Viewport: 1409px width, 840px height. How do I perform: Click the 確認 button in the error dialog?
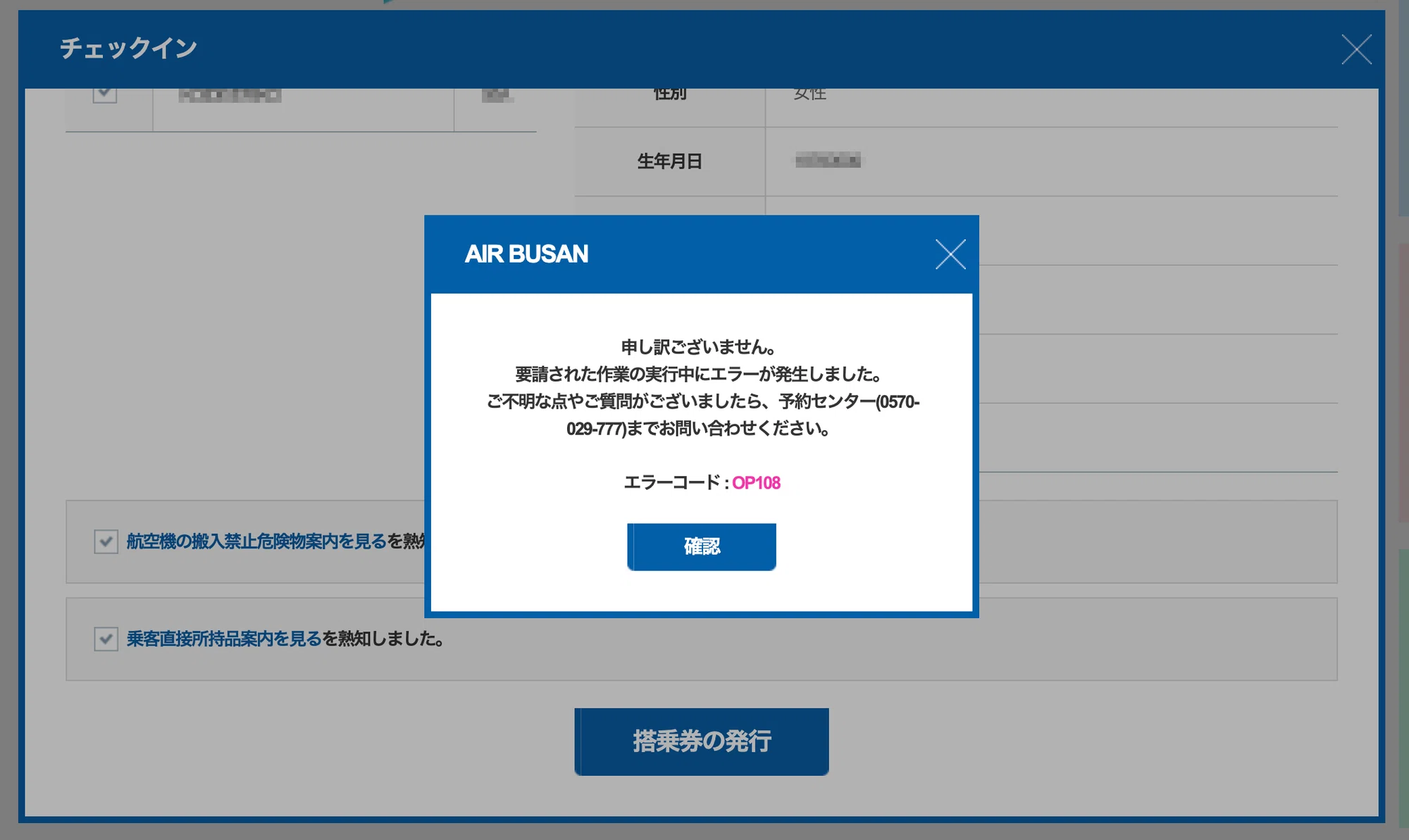click(x=702, y=546)
